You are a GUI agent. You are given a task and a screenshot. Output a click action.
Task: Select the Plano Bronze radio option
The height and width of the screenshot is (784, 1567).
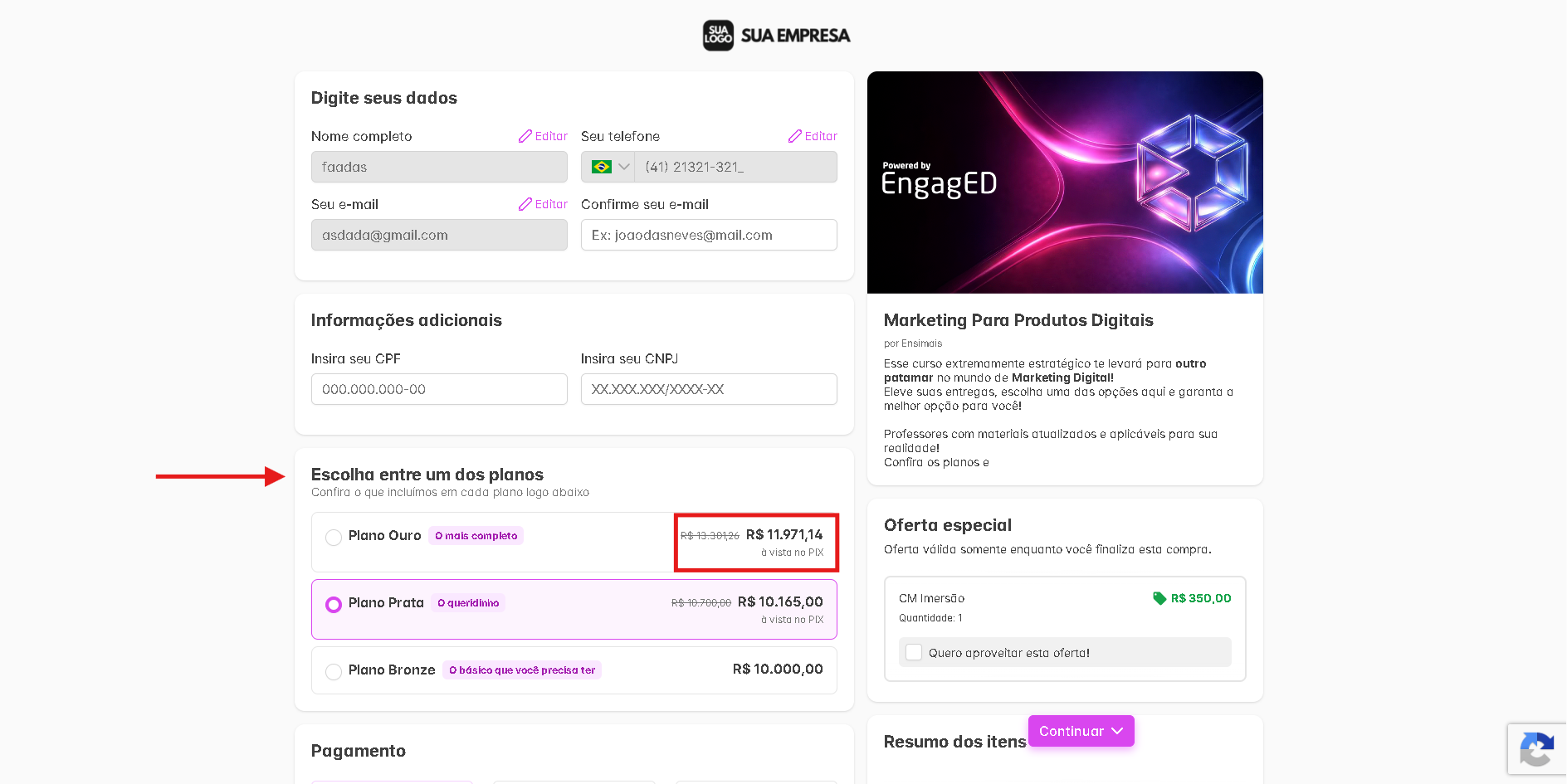(334, 672)
